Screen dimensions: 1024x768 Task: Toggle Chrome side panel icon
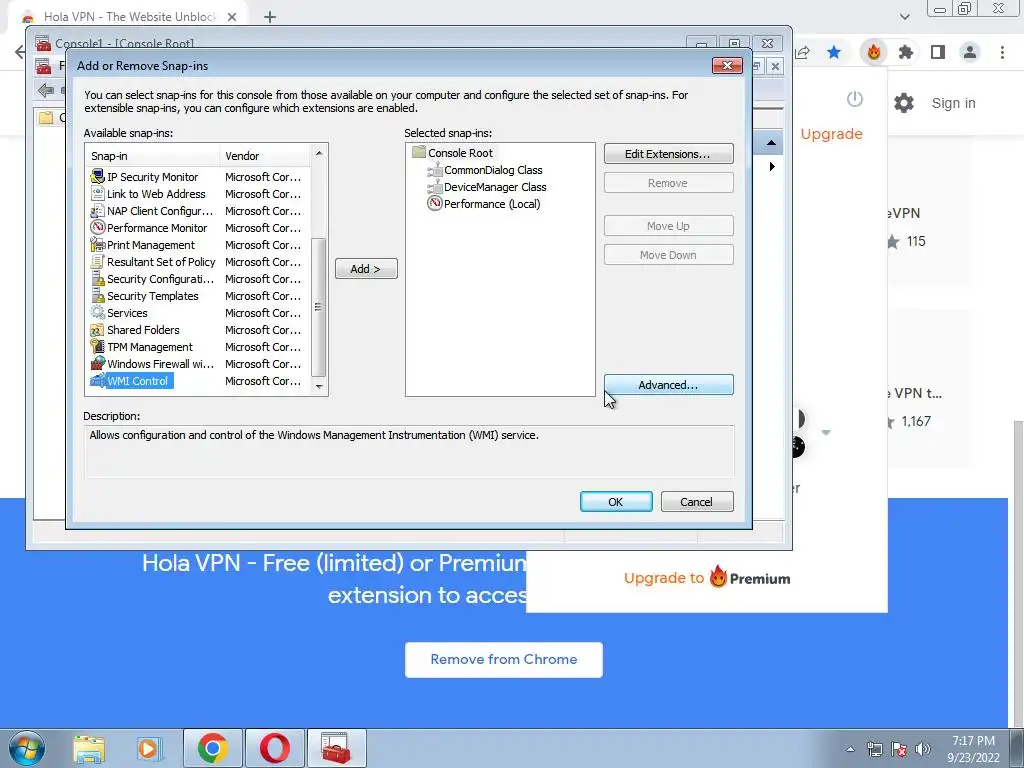click(938, 52)
